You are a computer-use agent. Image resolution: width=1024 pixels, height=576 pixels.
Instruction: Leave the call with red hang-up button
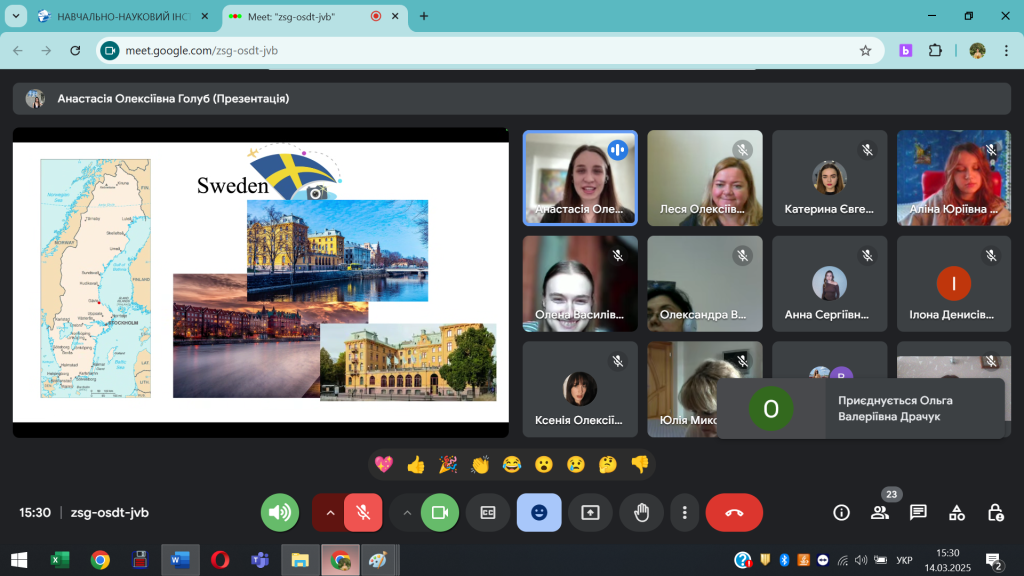pos(734,513)
